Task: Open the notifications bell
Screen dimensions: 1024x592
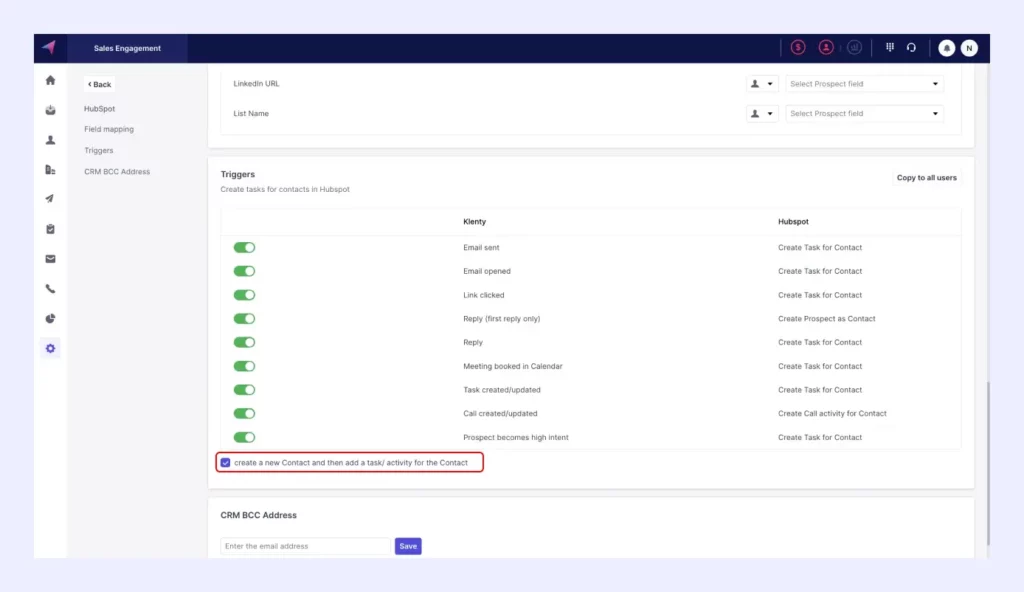Action: (x=946, y=48)
